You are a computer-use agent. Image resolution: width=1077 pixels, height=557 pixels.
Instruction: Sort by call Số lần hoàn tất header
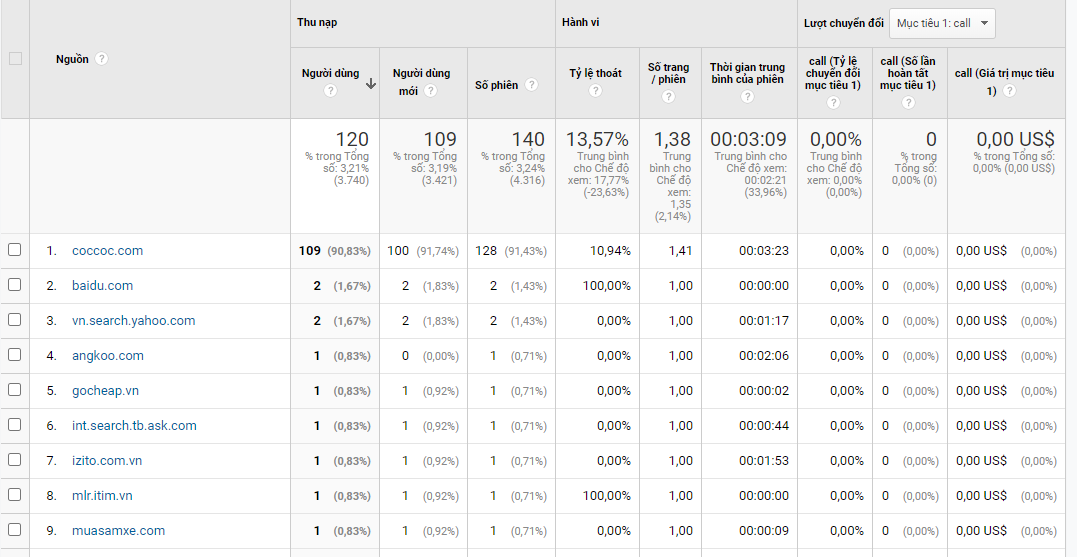(x=908, y=73)
